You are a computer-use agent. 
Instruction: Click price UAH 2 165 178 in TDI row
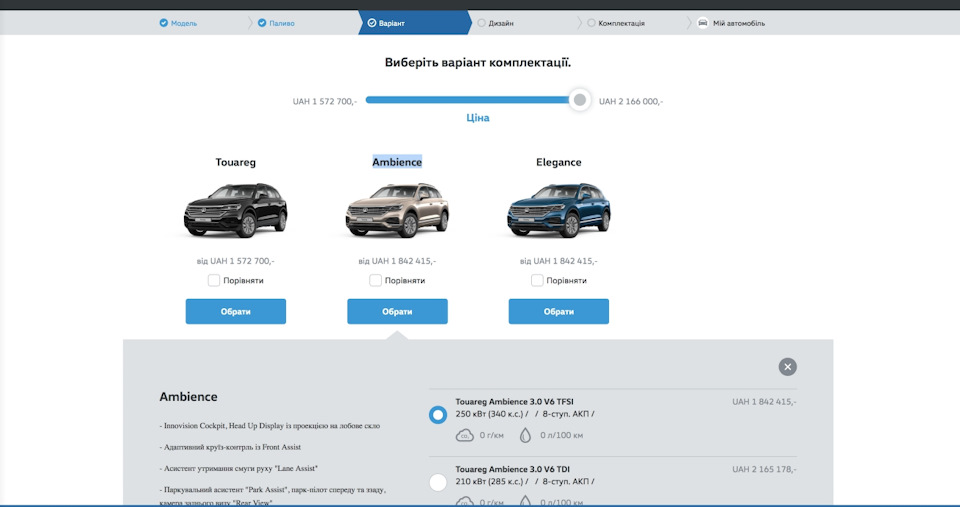click(764, 470)
